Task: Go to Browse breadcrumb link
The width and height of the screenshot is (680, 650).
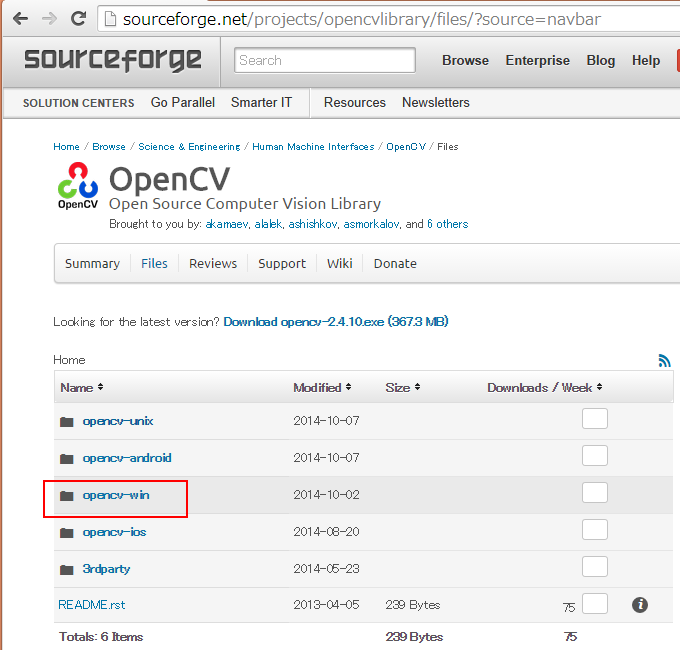Action: 109,147
